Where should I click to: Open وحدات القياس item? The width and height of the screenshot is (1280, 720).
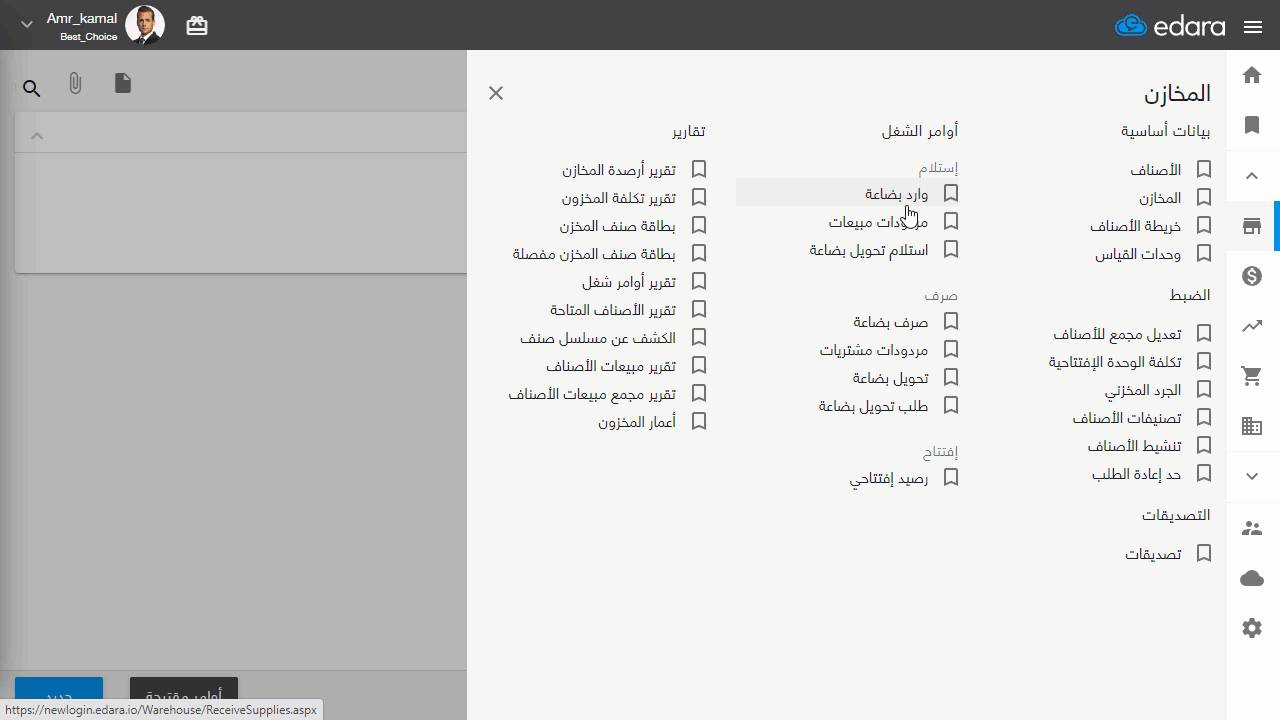1138,255
